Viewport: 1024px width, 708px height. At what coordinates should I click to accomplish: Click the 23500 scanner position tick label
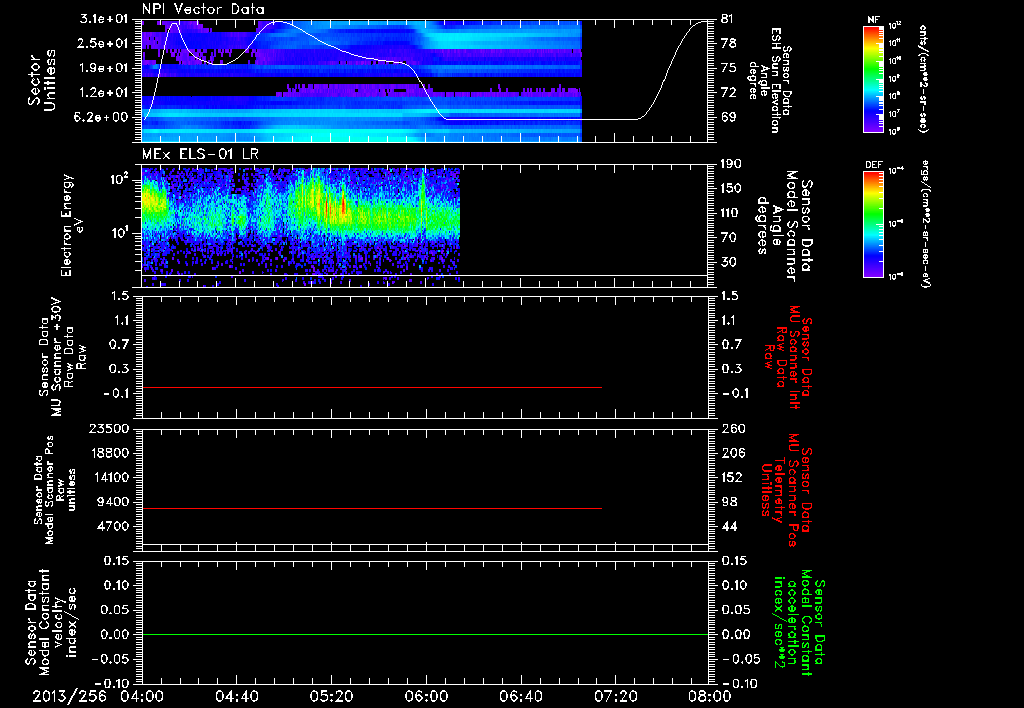108,428
